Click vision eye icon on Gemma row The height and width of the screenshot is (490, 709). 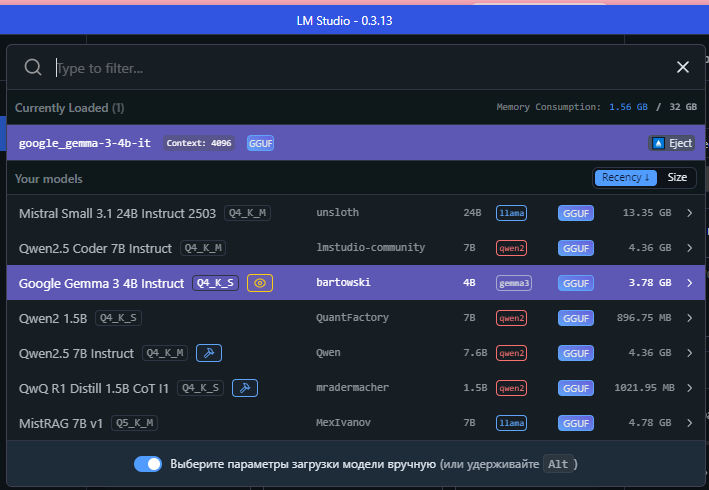point(260,283)
